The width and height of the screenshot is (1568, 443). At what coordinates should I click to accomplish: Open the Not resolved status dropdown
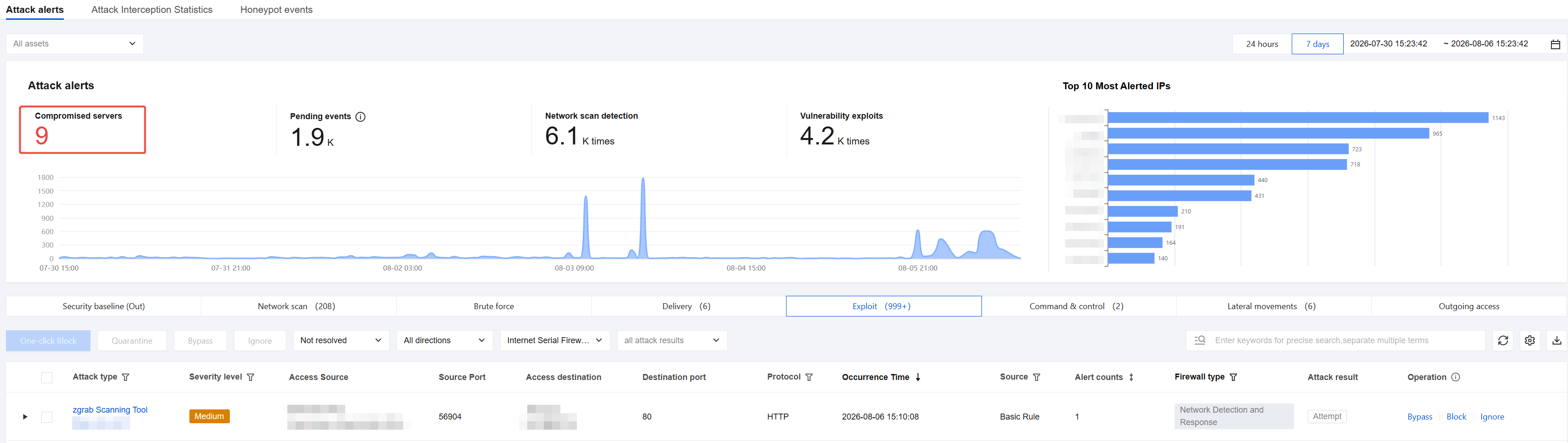(341, 340)
